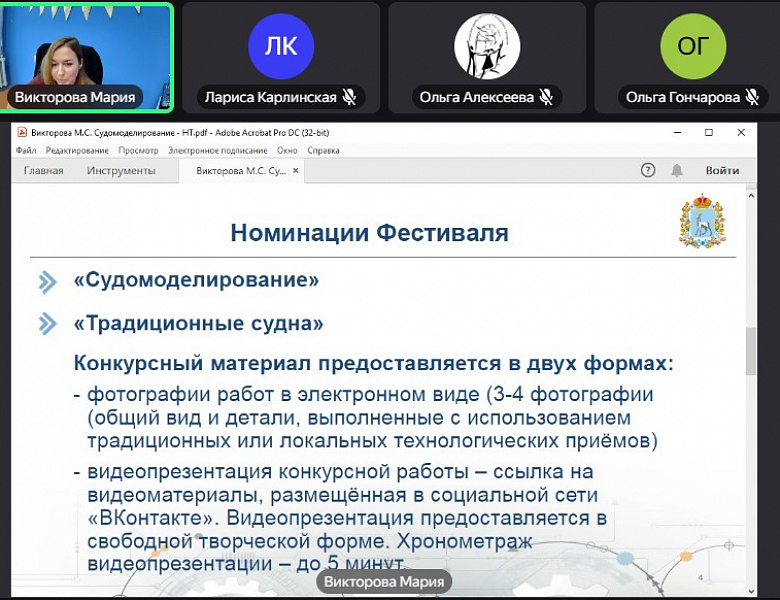Switch to the Инструменты tab
This screenshot has height=600, width=780.
coord(121,171)
